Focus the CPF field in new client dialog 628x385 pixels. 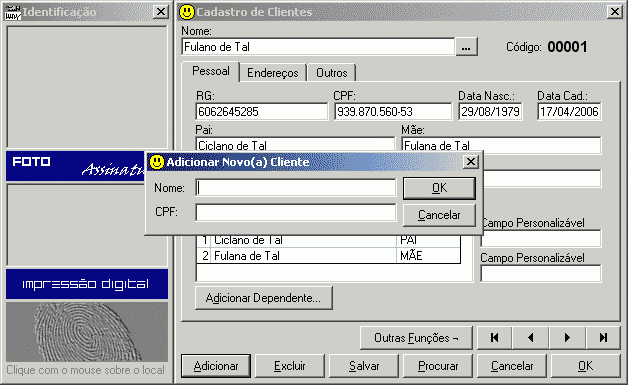click(x=296, y=212)
